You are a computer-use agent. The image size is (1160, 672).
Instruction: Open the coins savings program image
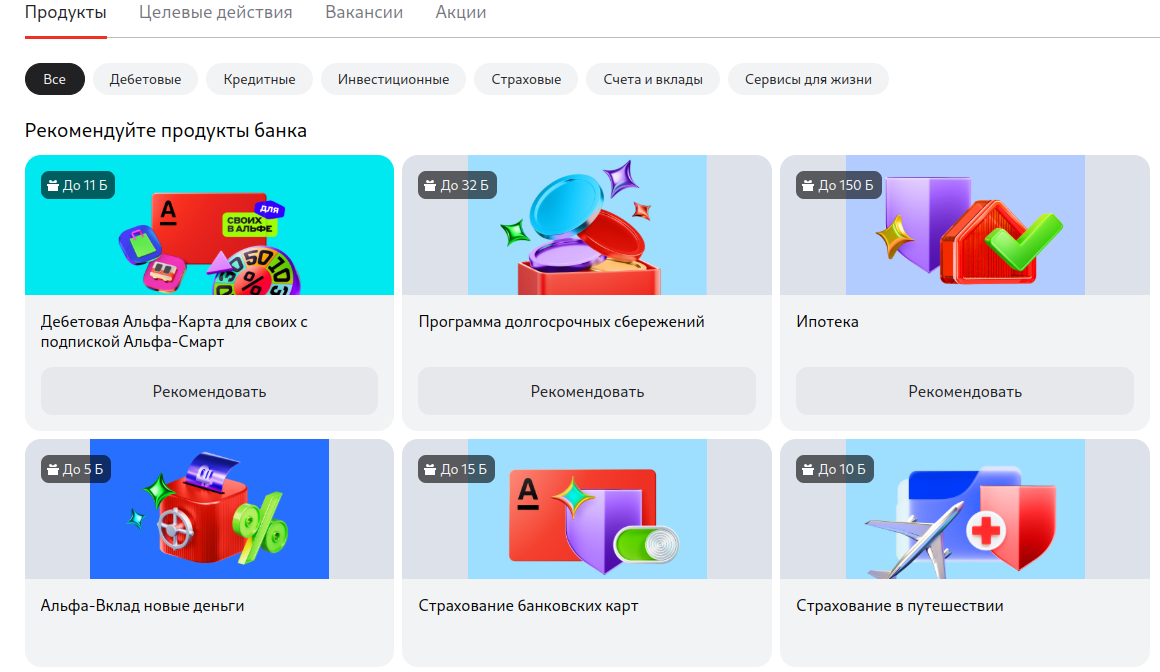tap(587, 225)
